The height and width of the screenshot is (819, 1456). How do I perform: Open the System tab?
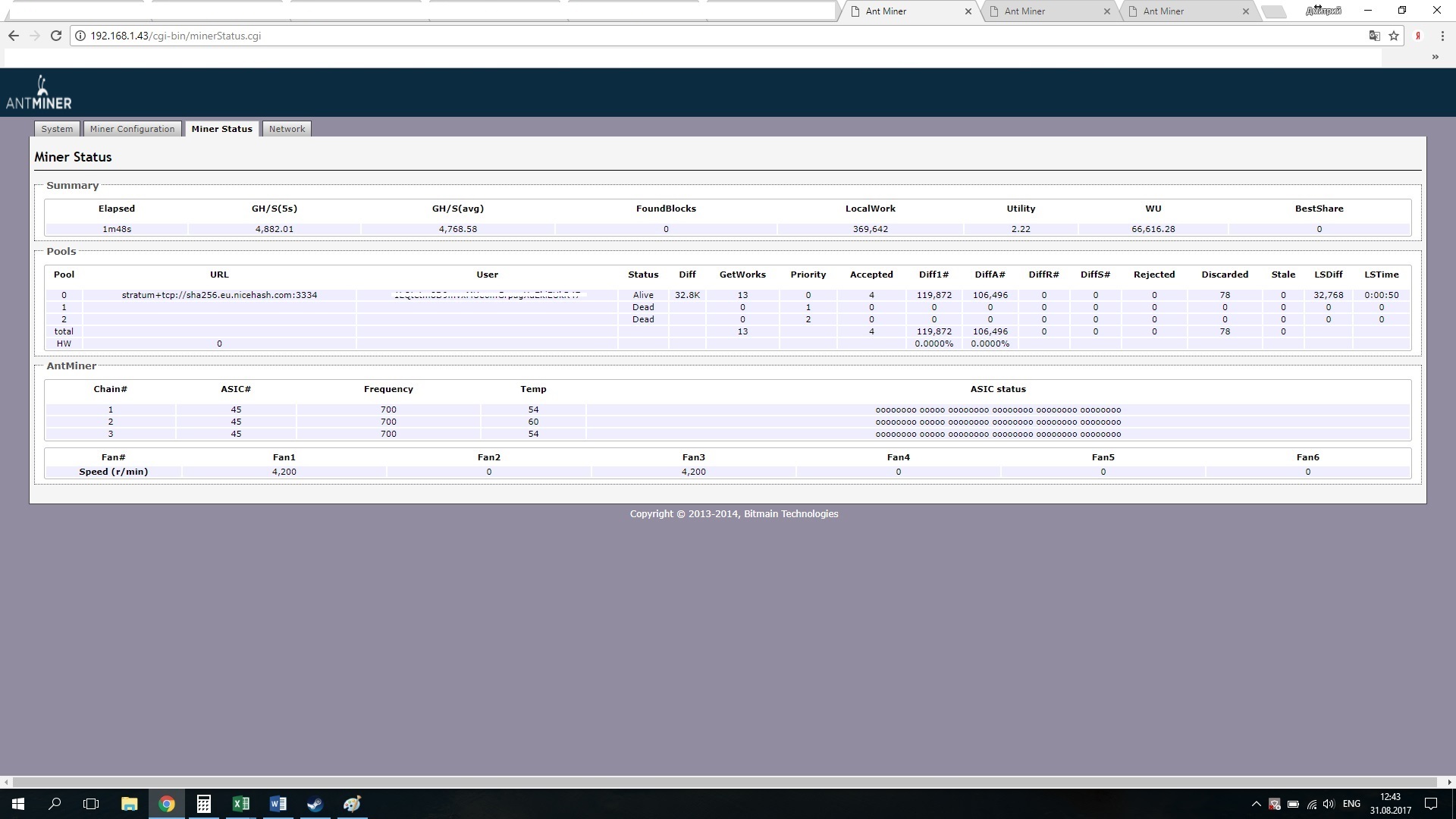click(57, 129)
